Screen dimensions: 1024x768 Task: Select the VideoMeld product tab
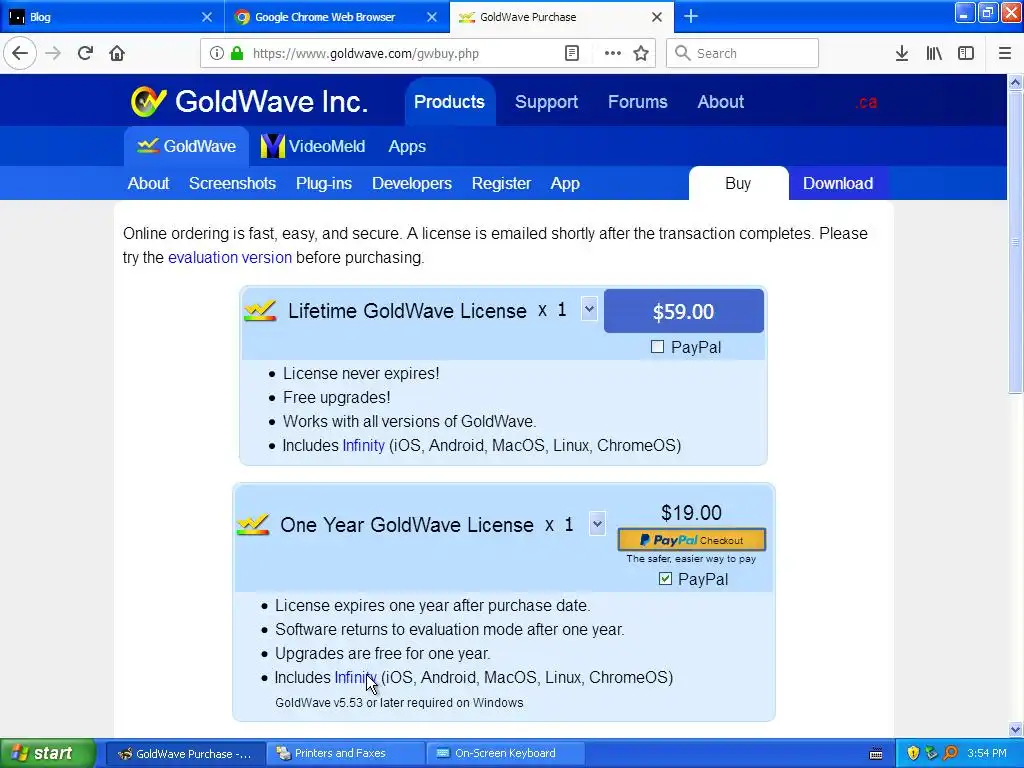[x=313, y=146]
